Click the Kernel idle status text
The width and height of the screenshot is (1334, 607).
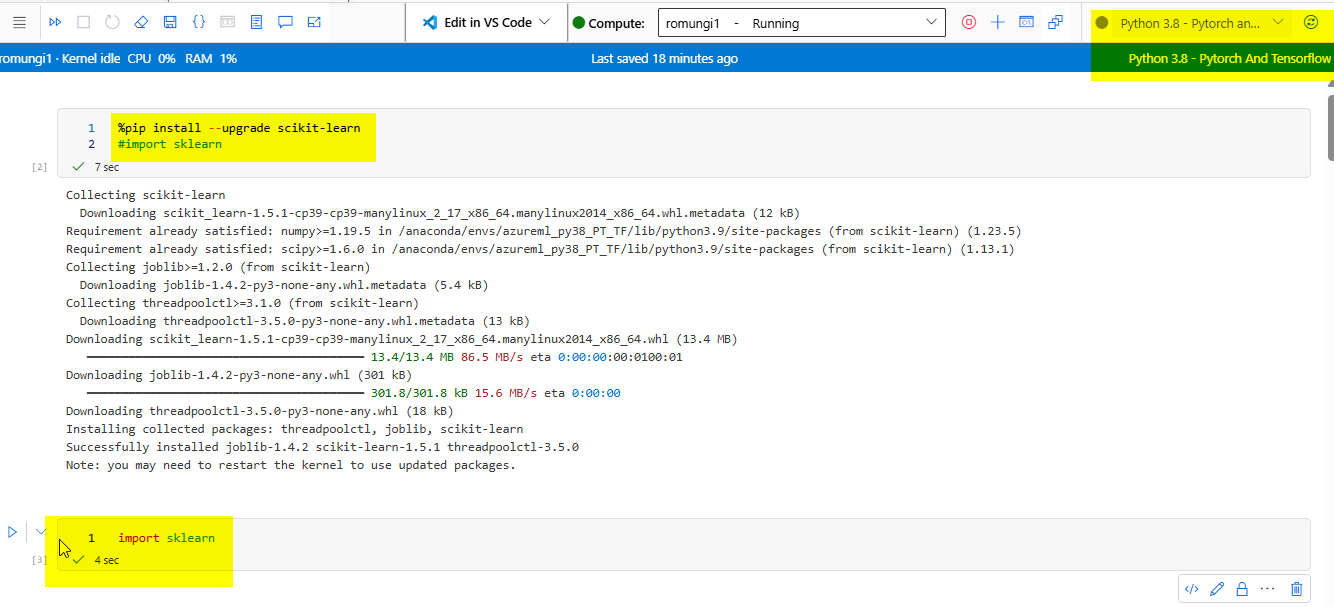point(91,59)
